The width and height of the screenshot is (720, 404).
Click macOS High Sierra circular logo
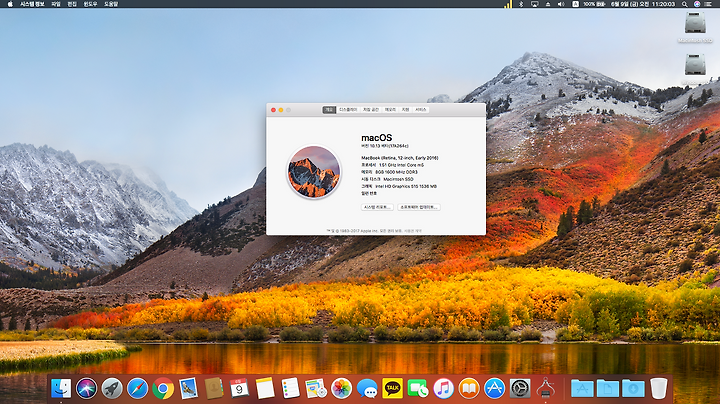[x=314, y=172]
